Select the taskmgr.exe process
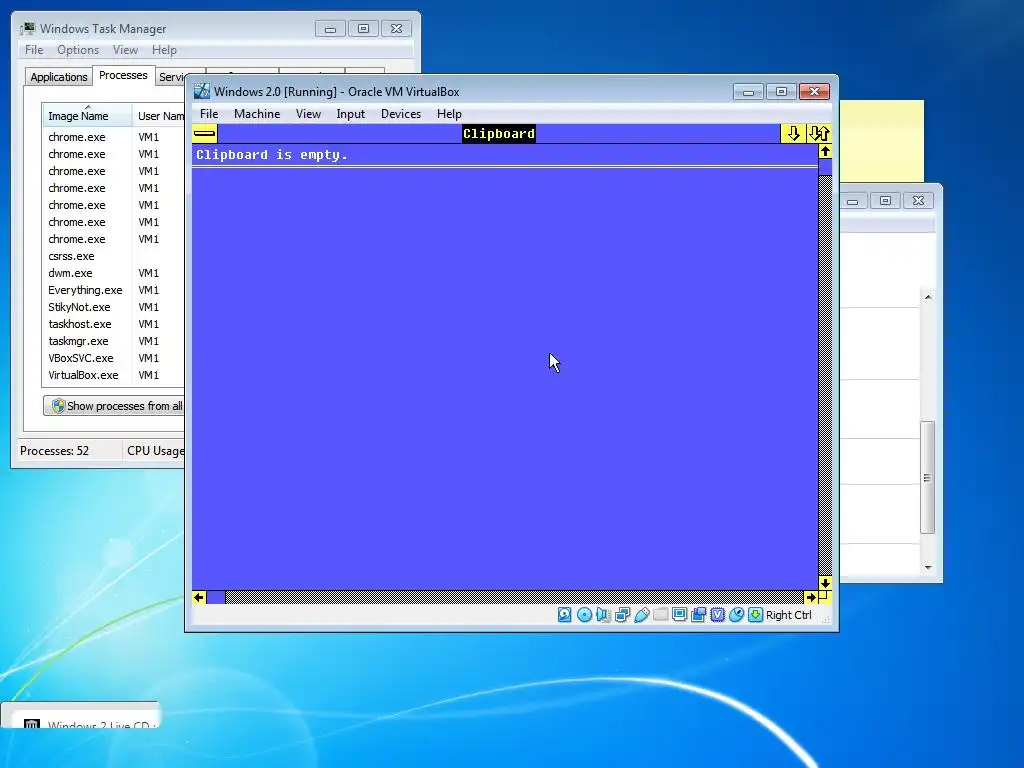1024x768 pixels. coord(114,341)
